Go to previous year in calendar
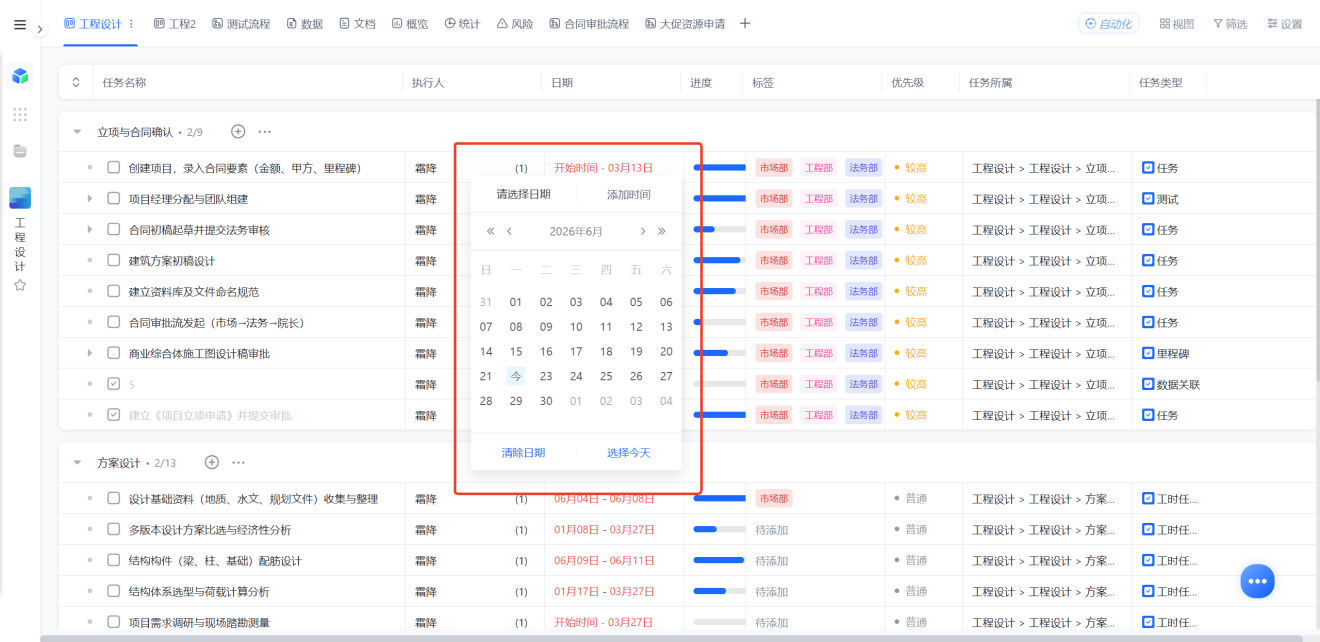This screenshot has height=642, width=1320. coord(490,231)
